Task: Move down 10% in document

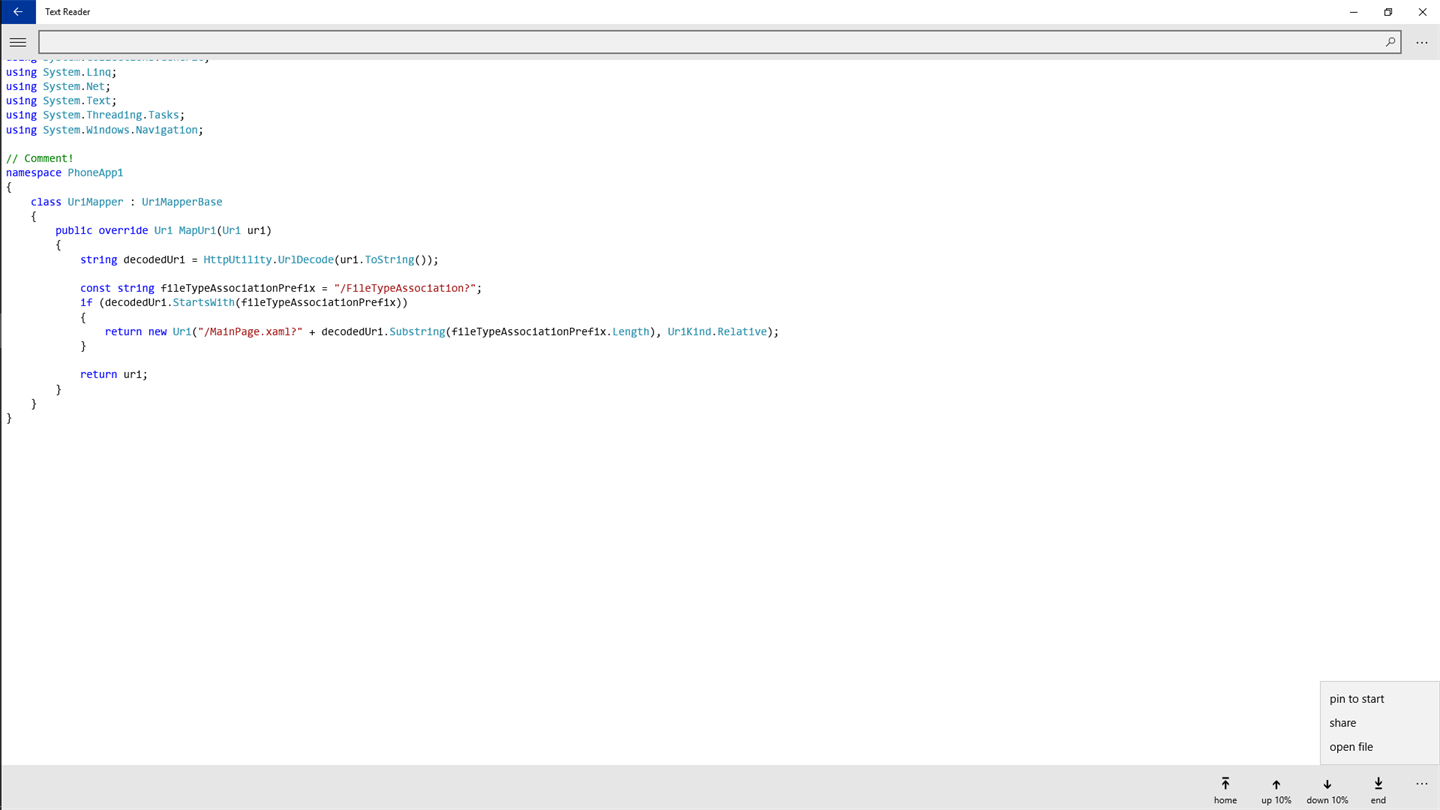Action: 1327,790
